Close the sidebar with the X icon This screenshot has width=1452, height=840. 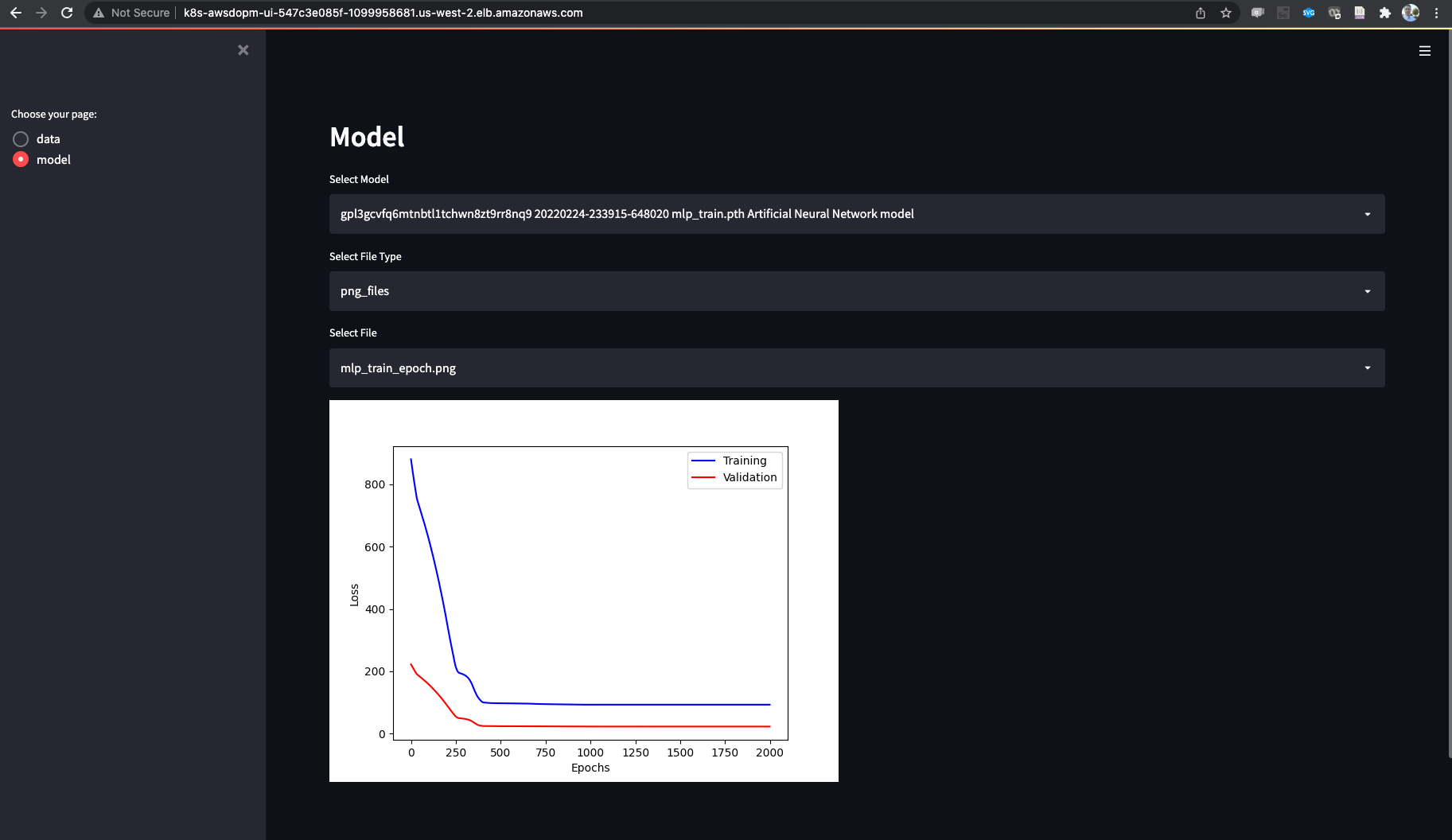pos(243,50)
